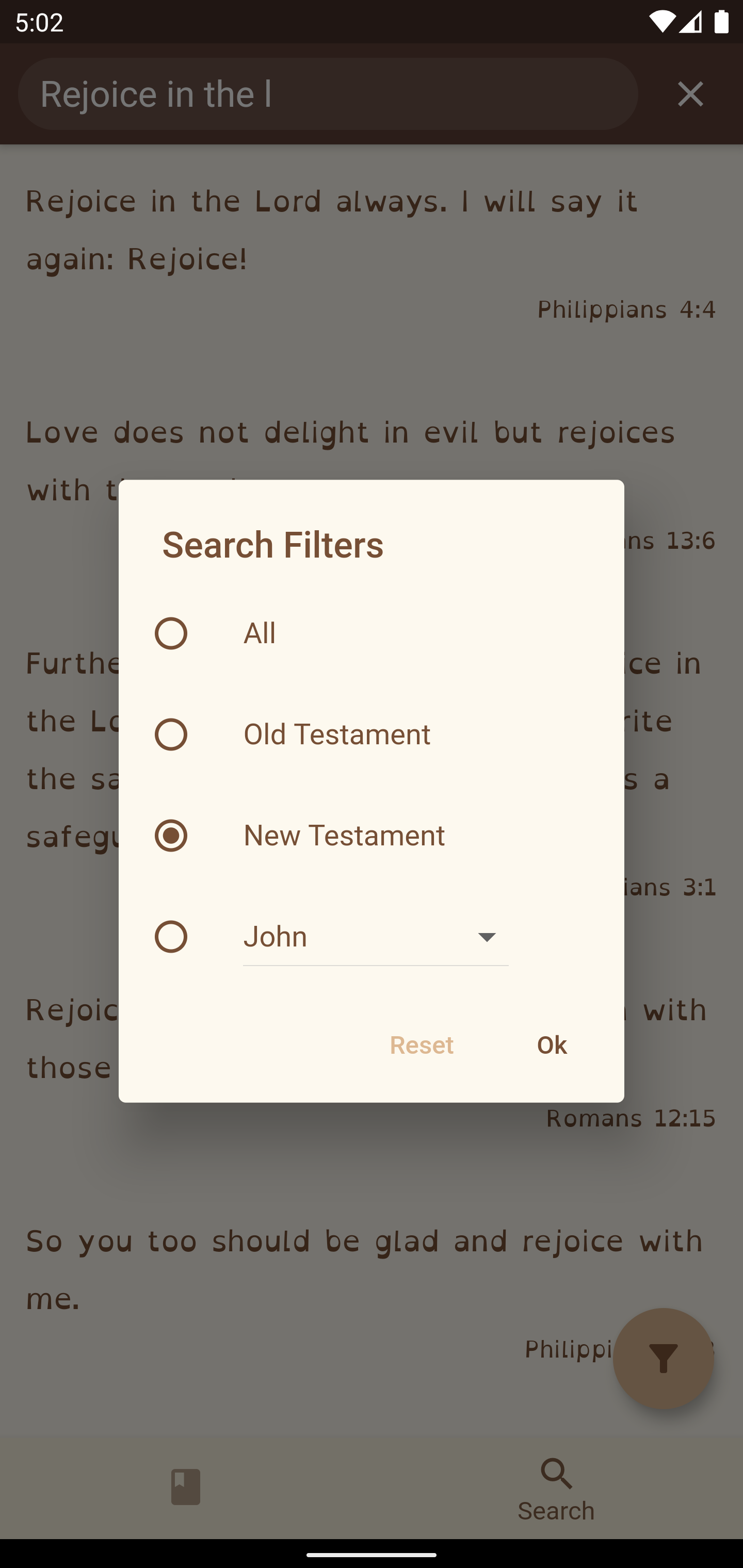Tap the Search magnifier icon

pos(556,1474)
